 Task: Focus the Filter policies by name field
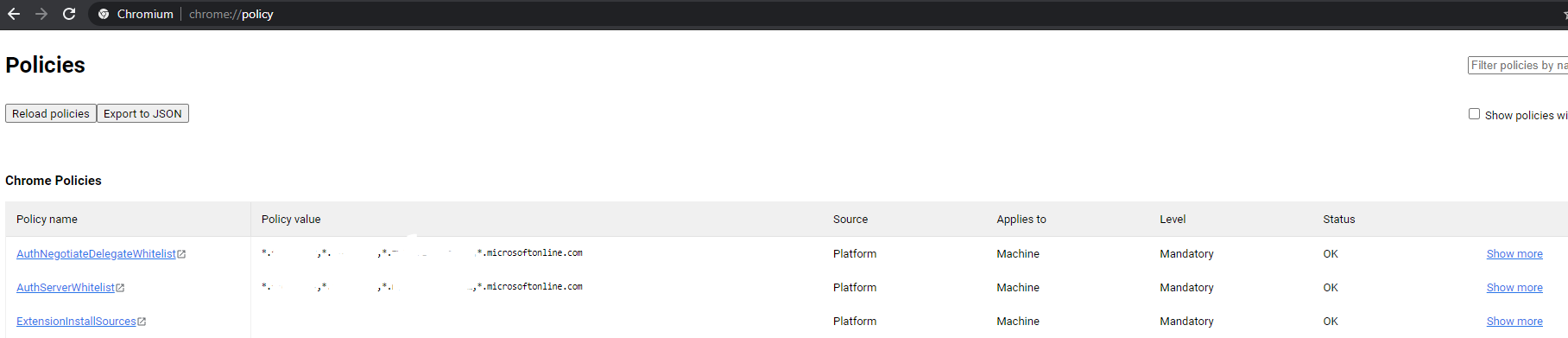click(1518, 65)
